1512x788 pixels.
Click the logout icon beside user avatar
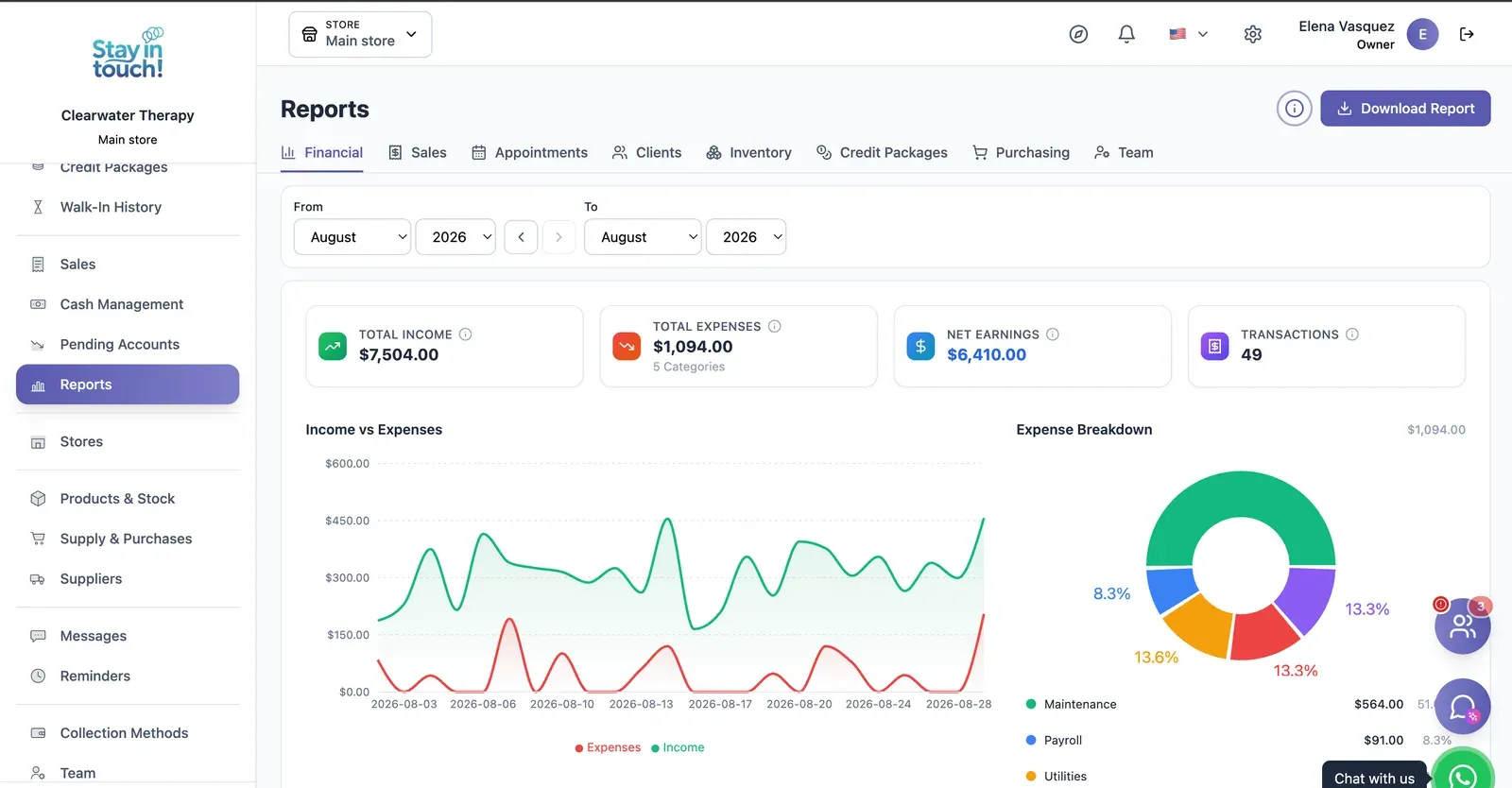[1467, 34]
